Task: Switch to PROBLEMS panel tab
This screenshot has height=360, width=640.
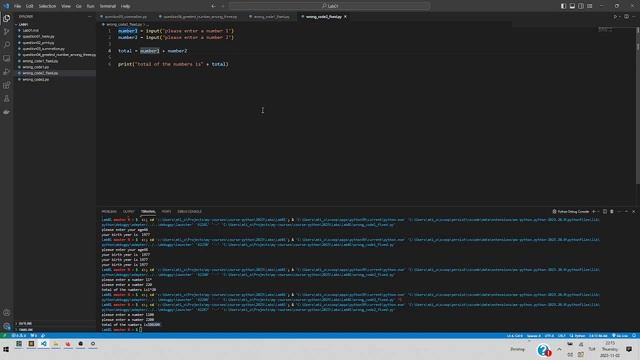Action: (x=109, y=211)
